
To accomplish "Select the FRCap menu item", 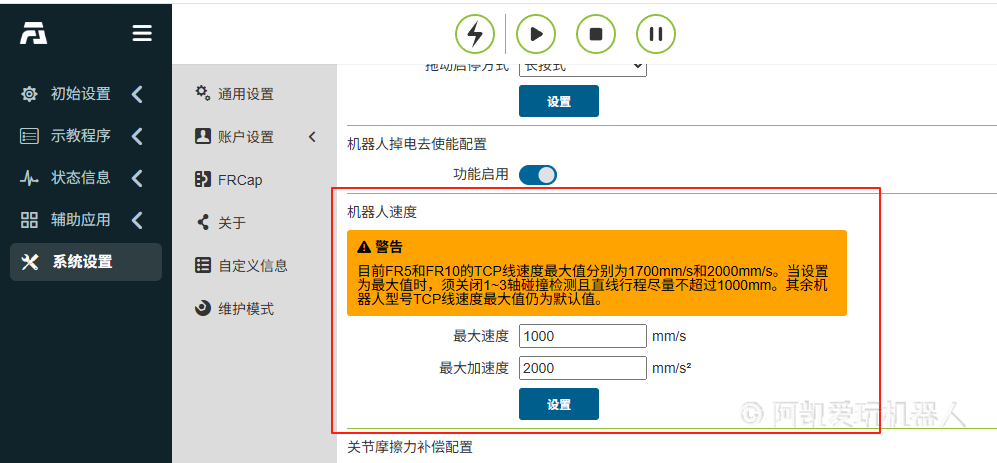I will click(x=240, y=180).
